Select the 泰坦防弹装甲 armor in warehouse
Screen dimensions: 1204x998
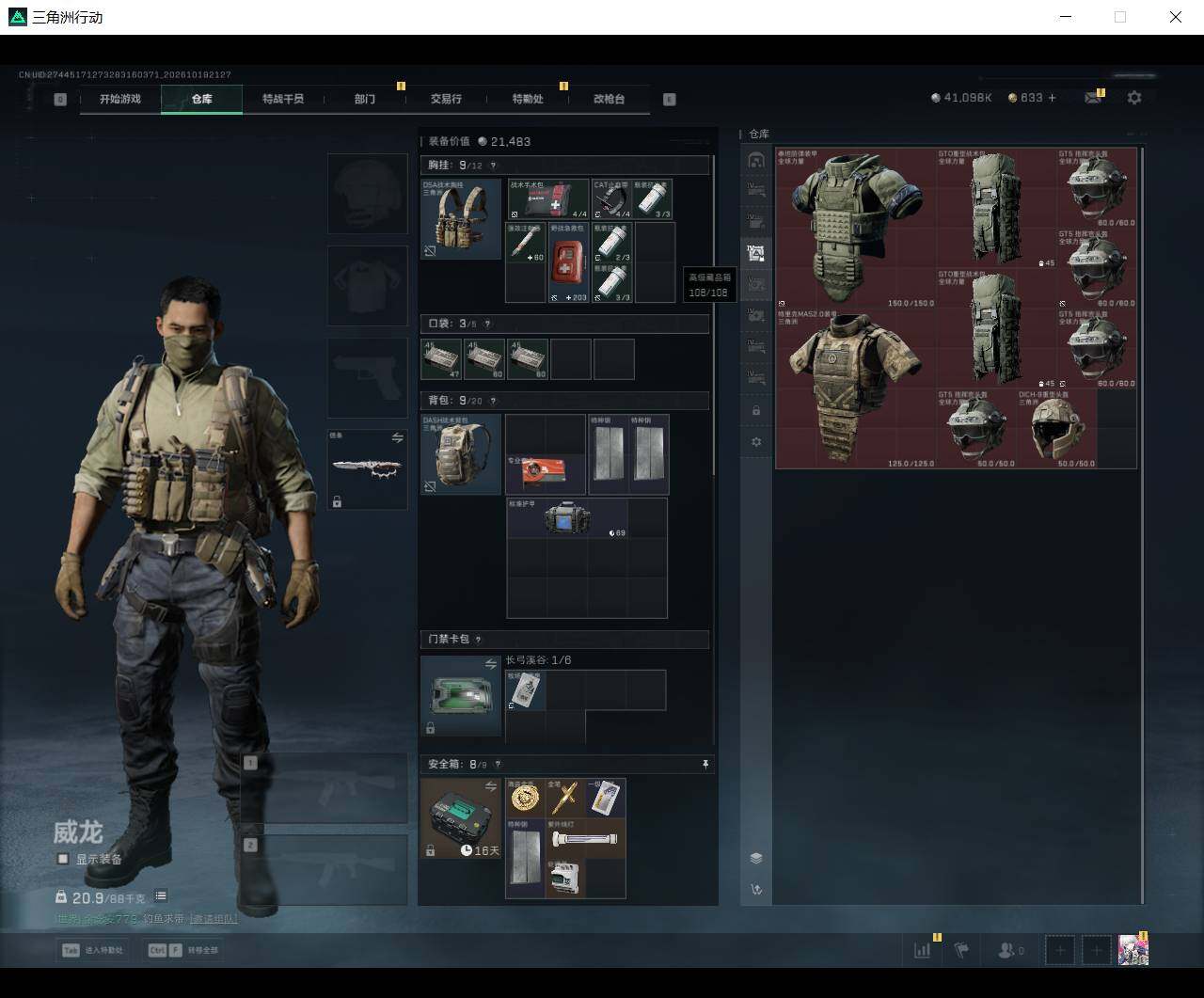click(x=857, y=228)
